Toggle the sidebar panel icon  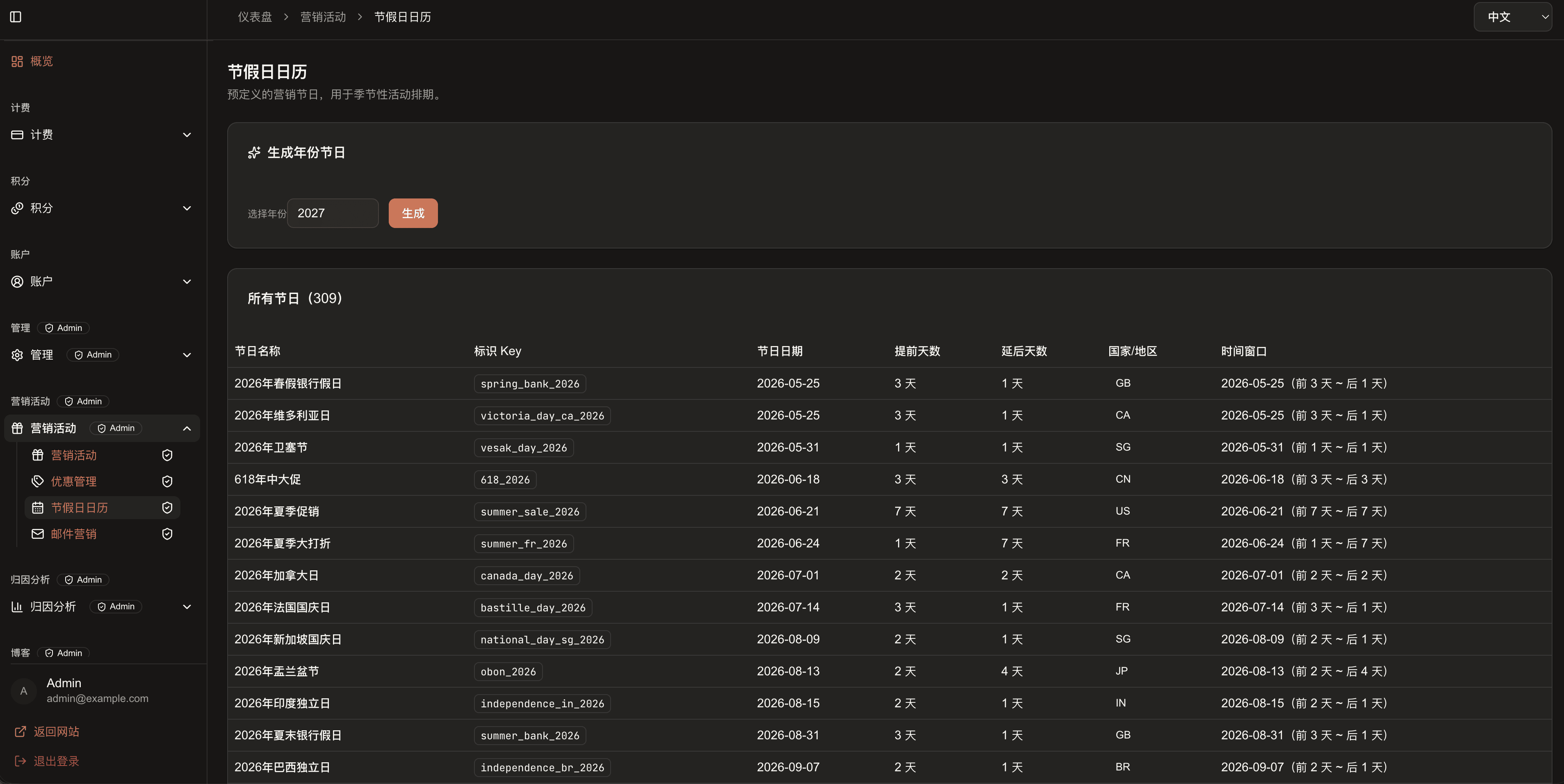click(x=16, y=17)
